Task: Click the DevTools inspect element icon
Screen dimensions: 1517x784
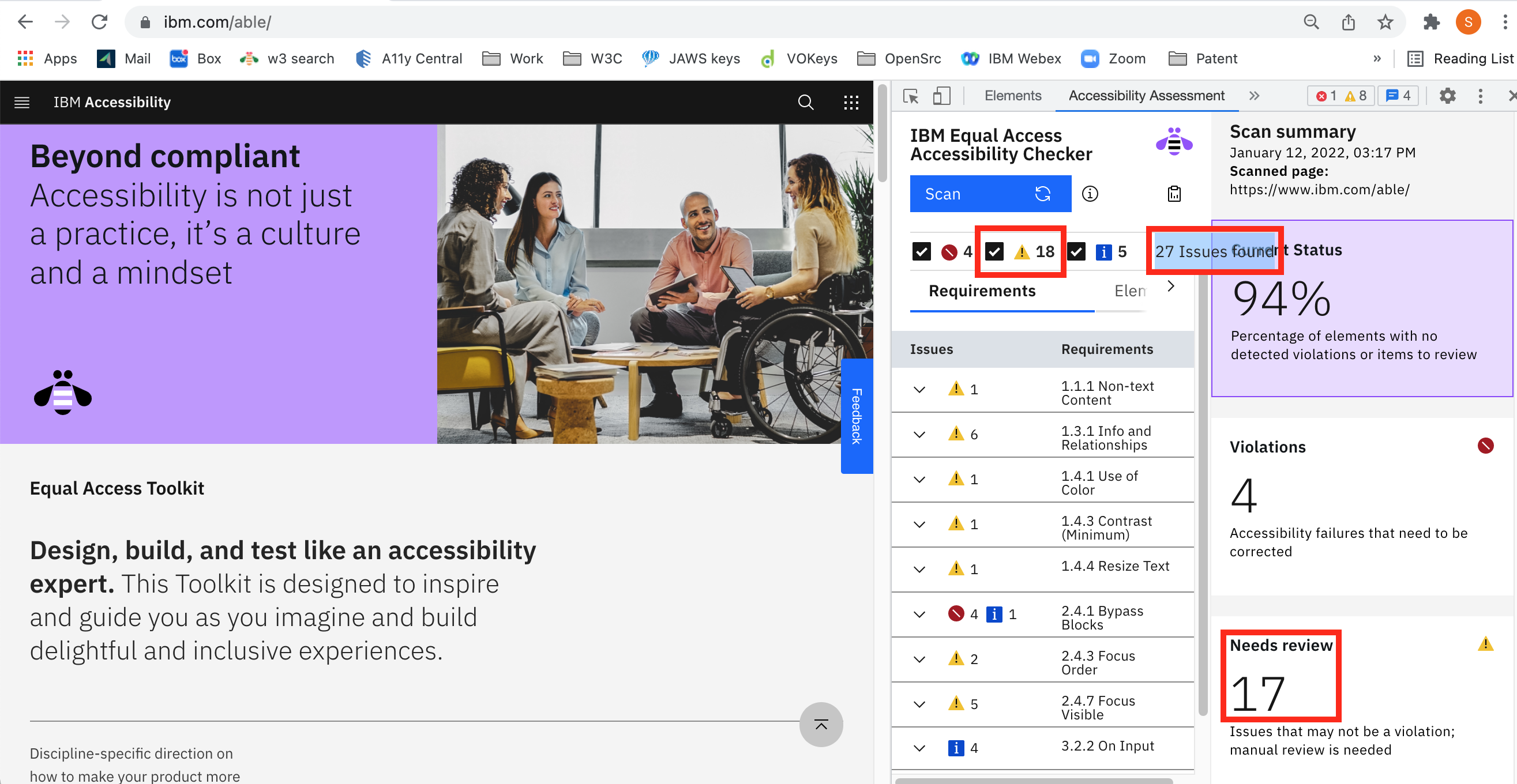Action: pos(910,96)
